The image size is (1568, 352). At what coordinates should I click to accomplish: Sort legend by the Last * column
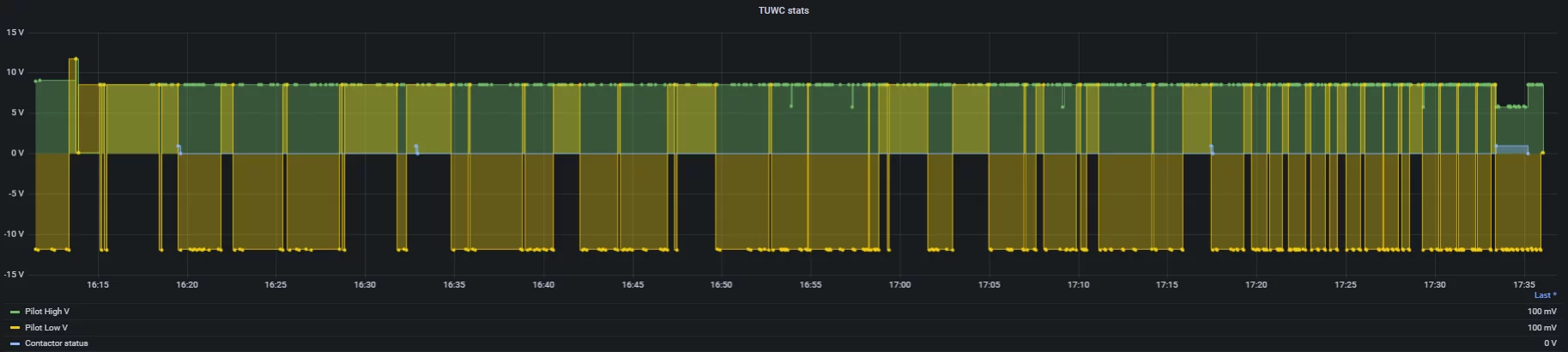tap(1545, 295)
